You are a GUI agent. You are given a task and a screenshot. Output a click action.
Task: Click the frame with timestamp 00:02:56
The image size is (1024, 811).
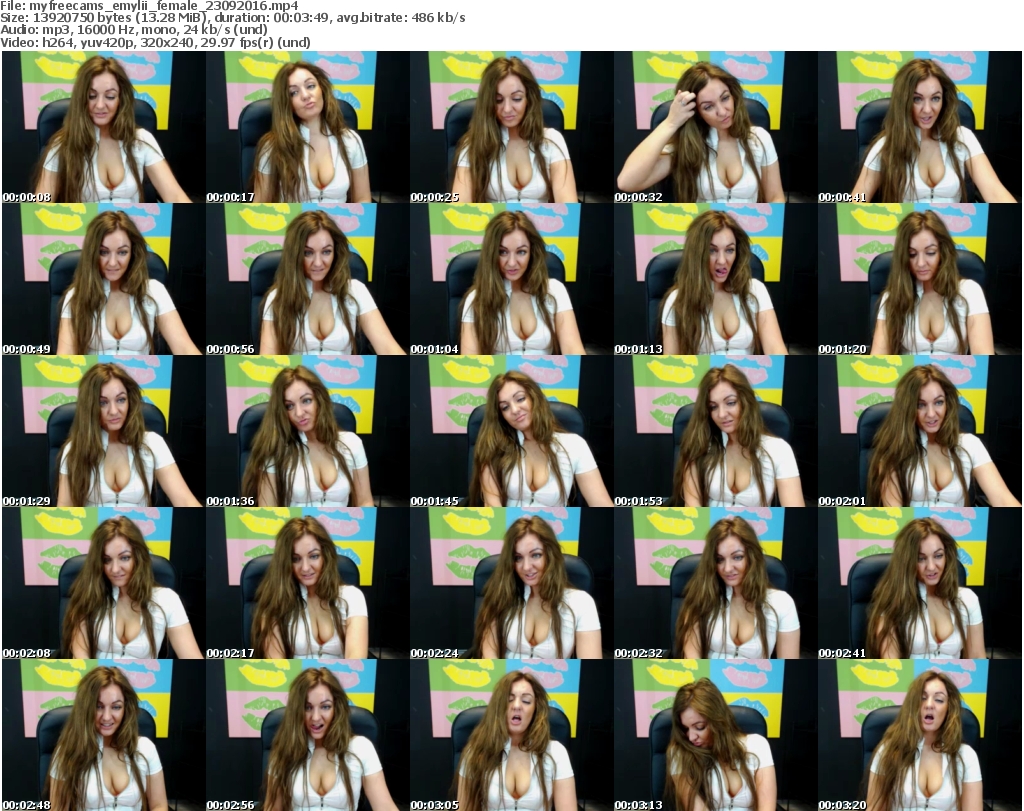pyautogui.click(x=308, y=735)
